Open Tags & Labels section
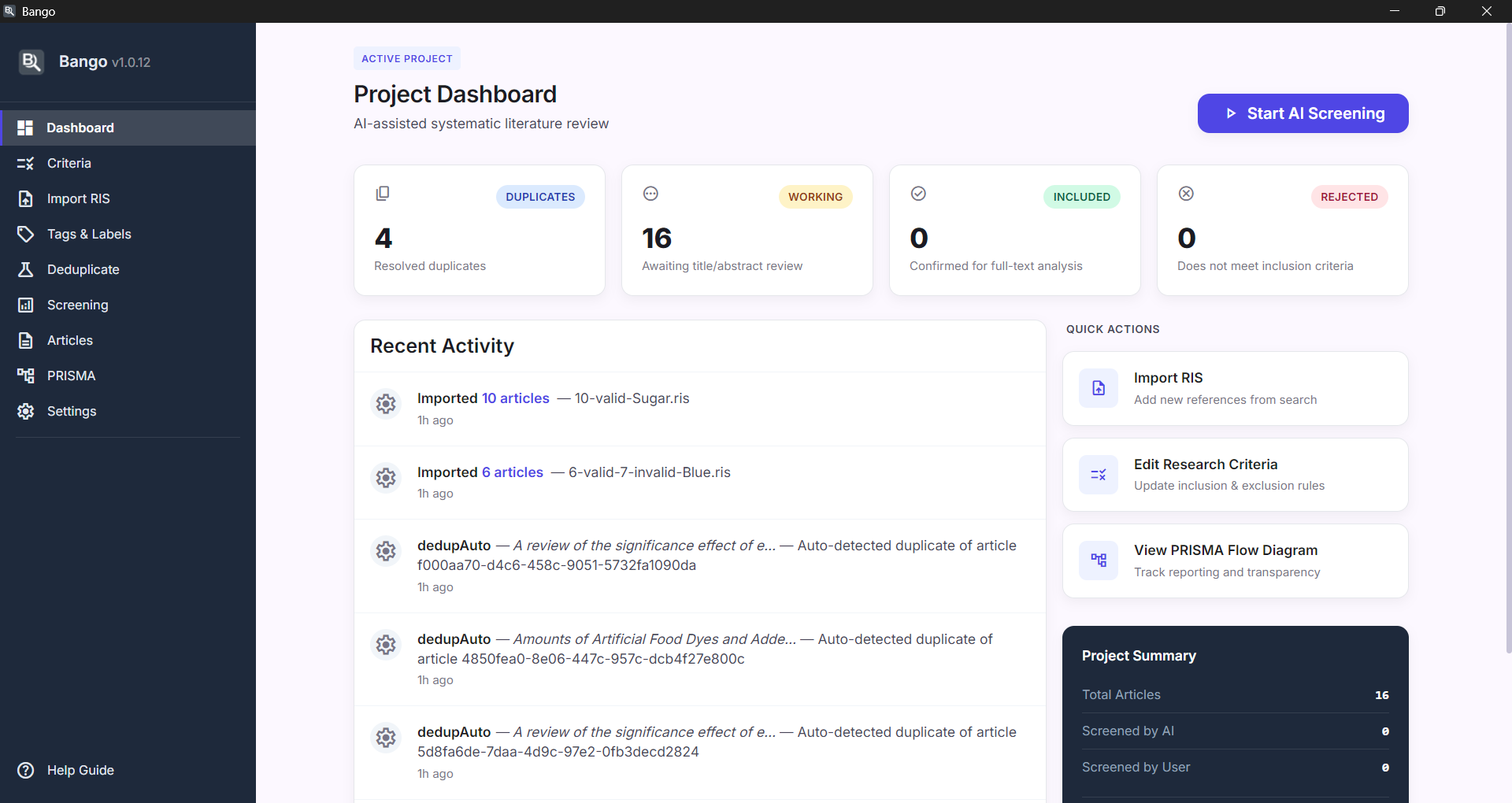Image resolution: width=1512 pixels, height=803 pixels. (128, 234)
